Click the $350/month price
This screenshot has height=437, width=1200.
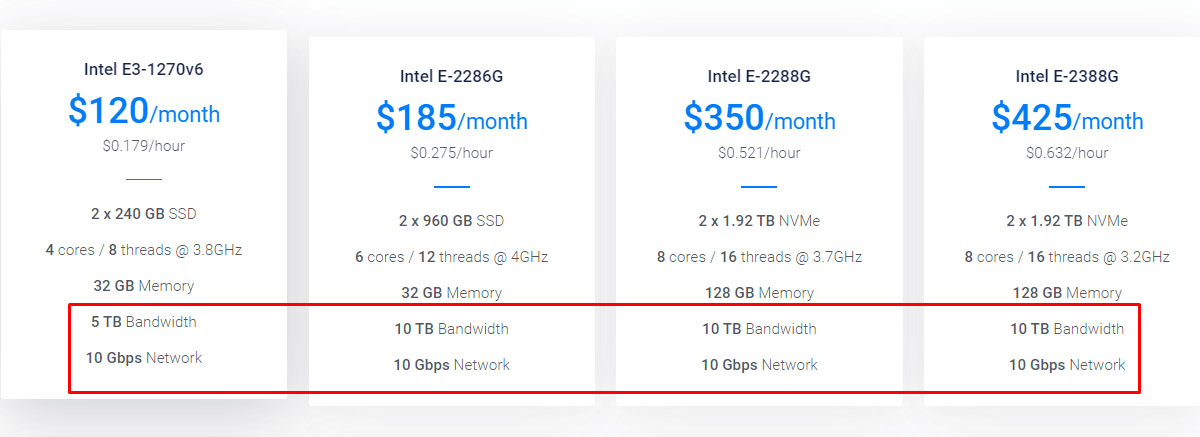(x=759, y=117)
